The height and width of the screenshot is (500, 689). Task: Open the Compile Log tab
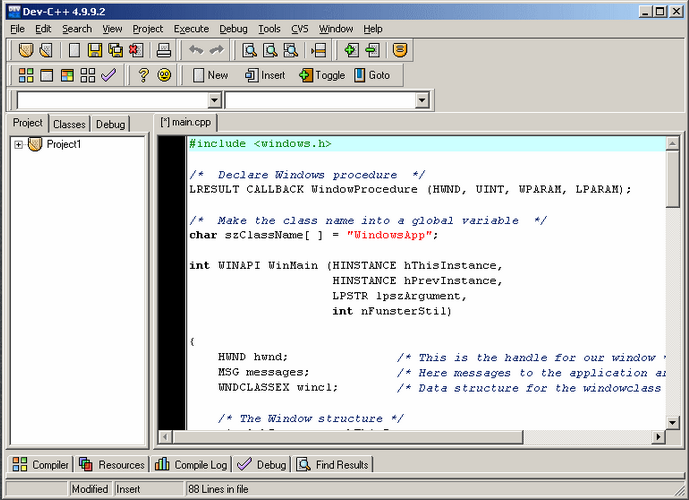tap(191, 464)
